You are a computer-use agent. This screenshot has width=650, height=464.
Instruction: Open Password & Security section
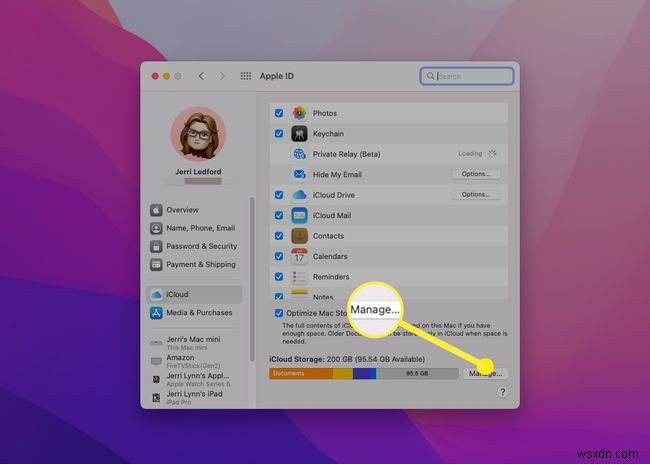(x=193, y=246)
